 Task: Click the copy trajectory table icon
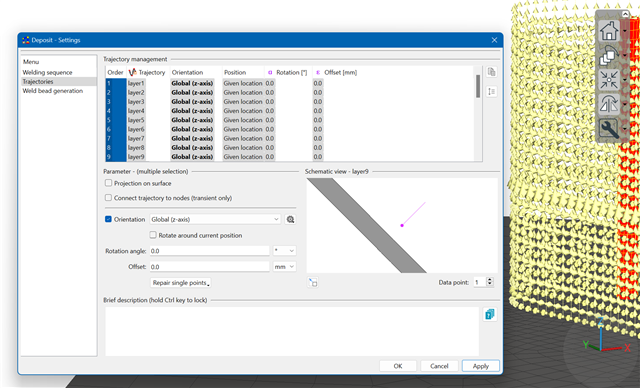pos(492,72)
